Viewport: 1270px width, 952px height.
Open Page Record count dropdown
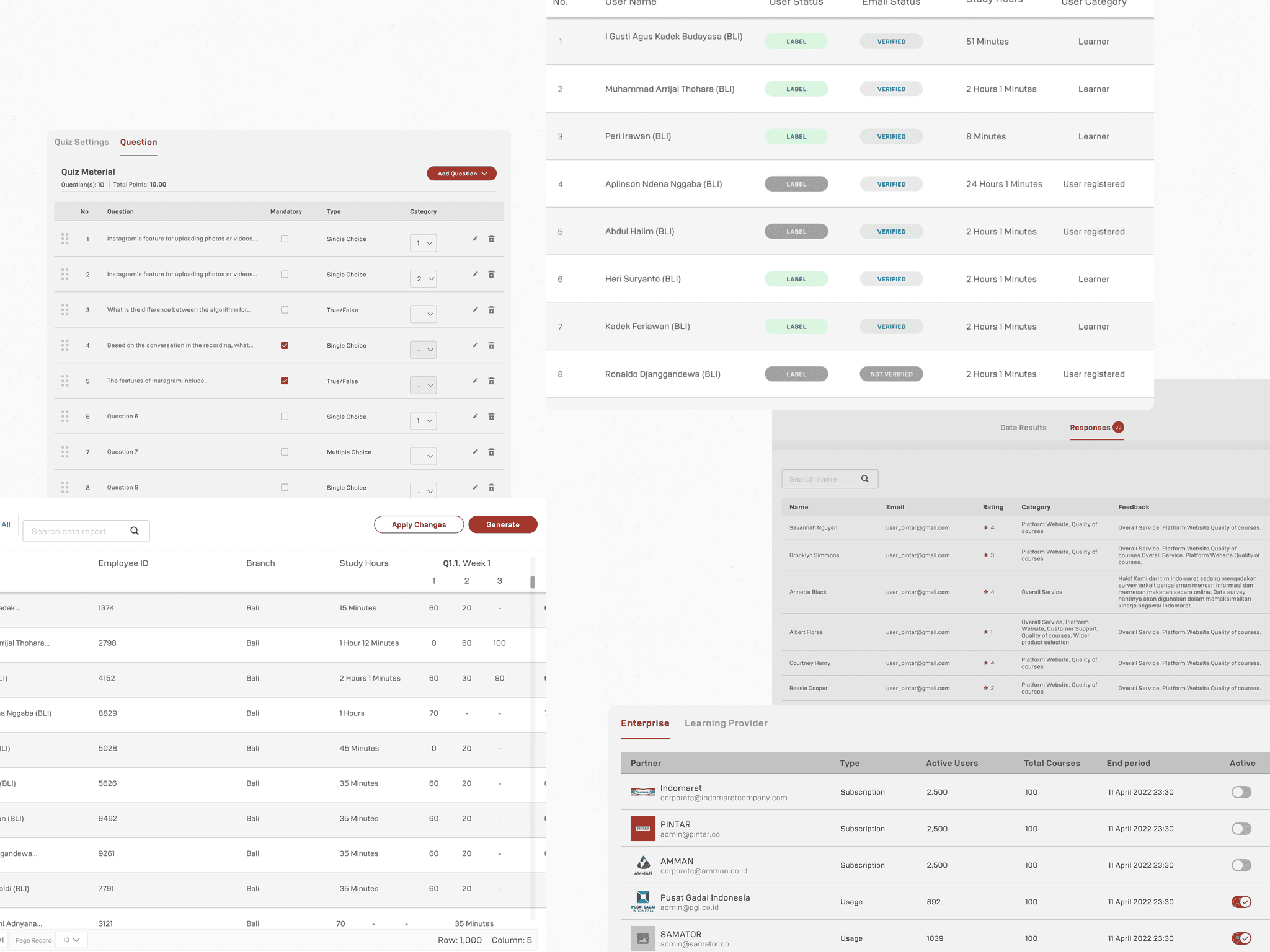tap(71, 940)
